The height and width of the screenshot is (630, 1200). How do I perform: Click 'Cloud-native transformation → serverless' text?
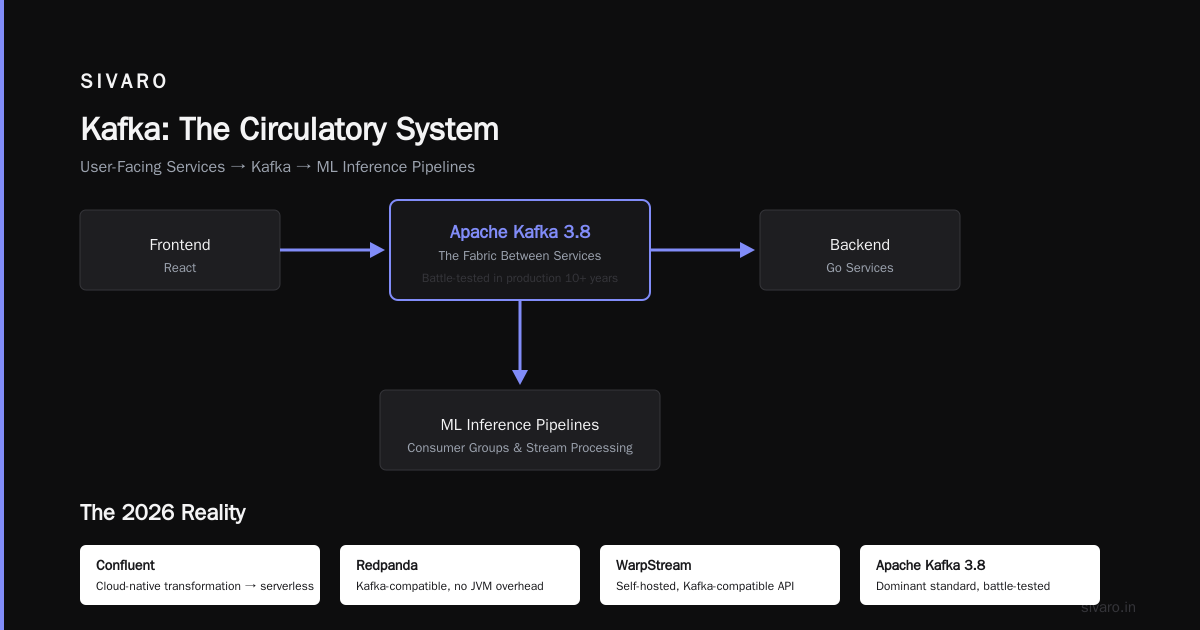click(205, 586)
